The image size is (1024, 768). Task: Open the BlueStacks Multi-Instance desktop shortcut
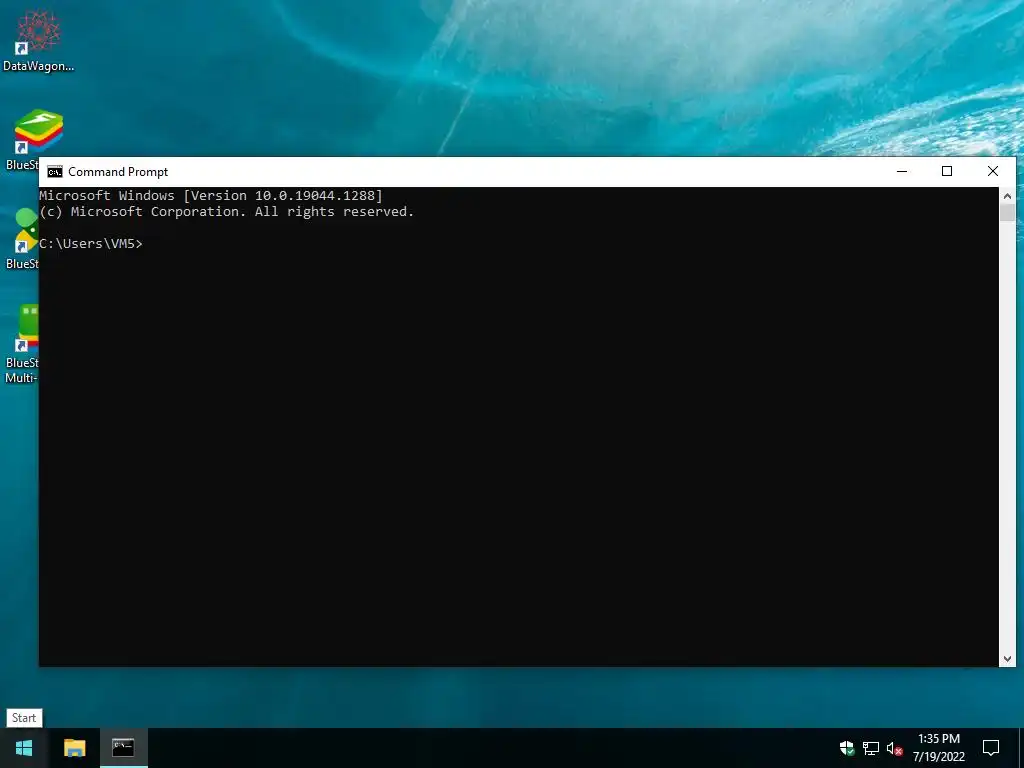coord(22,344)
